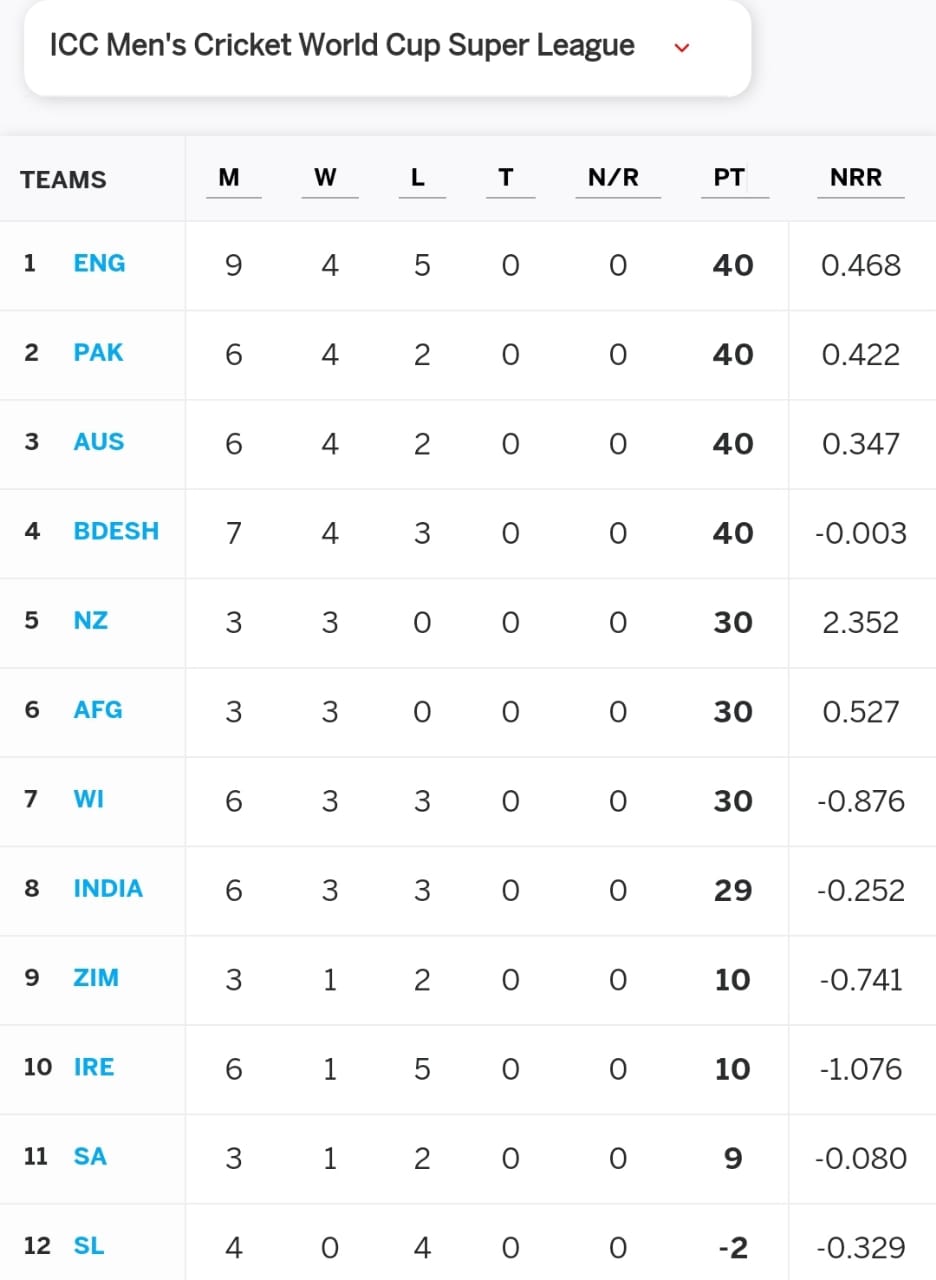Screen dimensions: 936x1280
Task: Open the AFG team link
Action: [98, 709]
